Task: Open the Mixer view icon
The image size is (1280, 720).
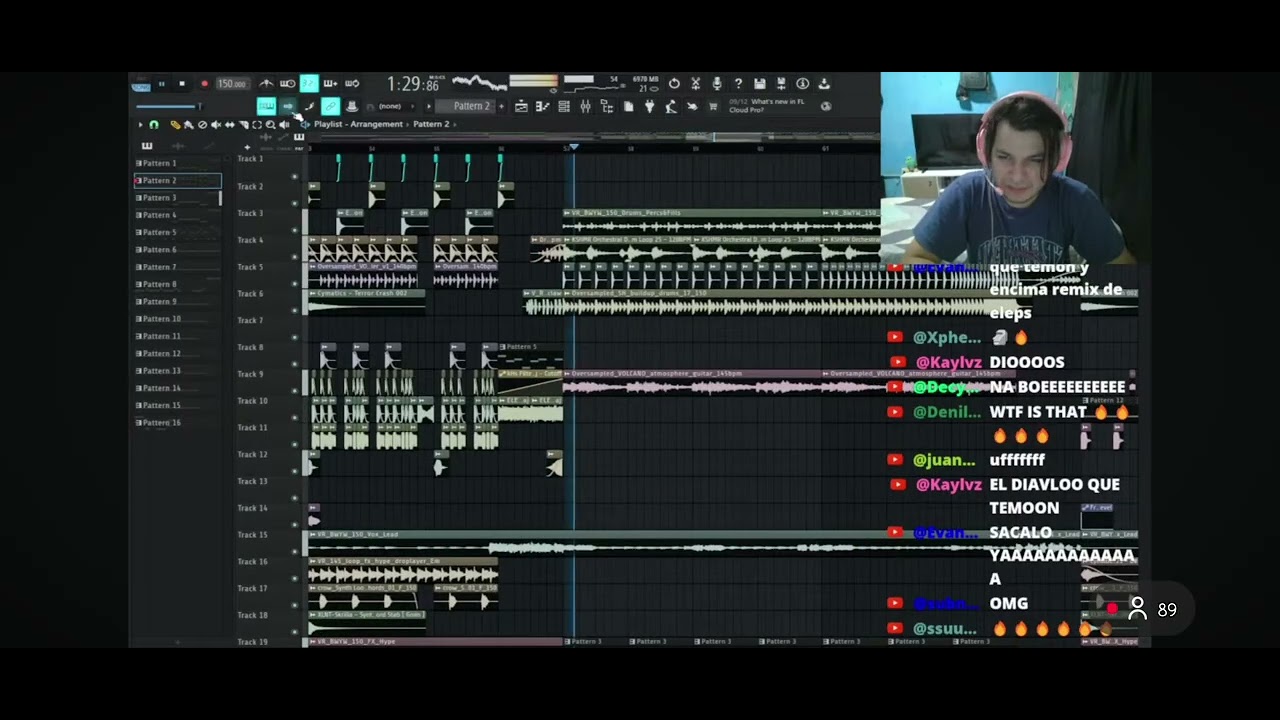Action: [x=586, y=106]
